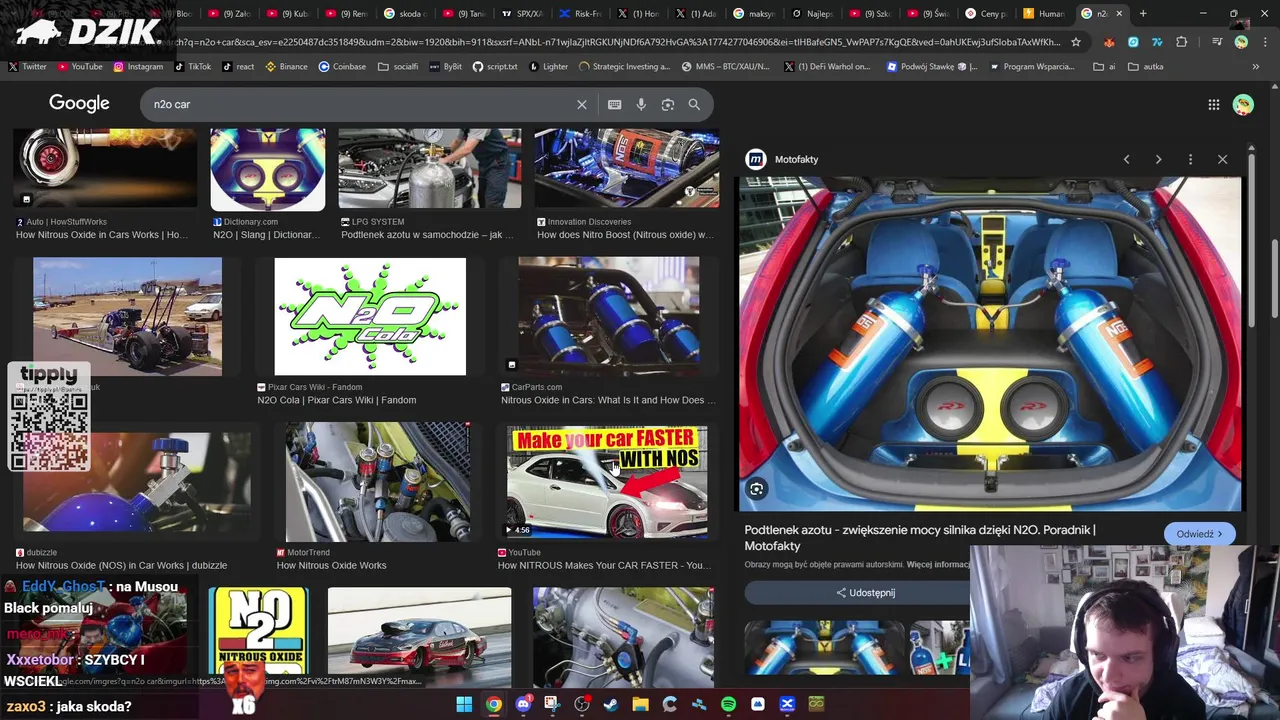This screenshot has height=720, width=1280.
Task: Open the LPG SYSTEM Podtlenek azotu result
Action: (x=429, y=169)
